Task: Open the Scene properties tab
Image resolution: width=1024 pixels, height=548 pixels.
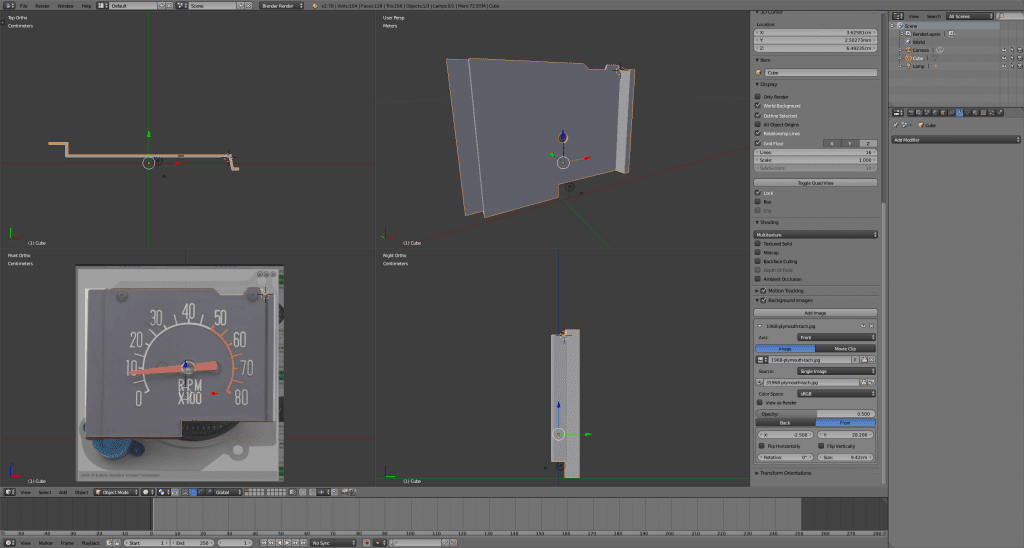Action: click(x=927, y=112)
